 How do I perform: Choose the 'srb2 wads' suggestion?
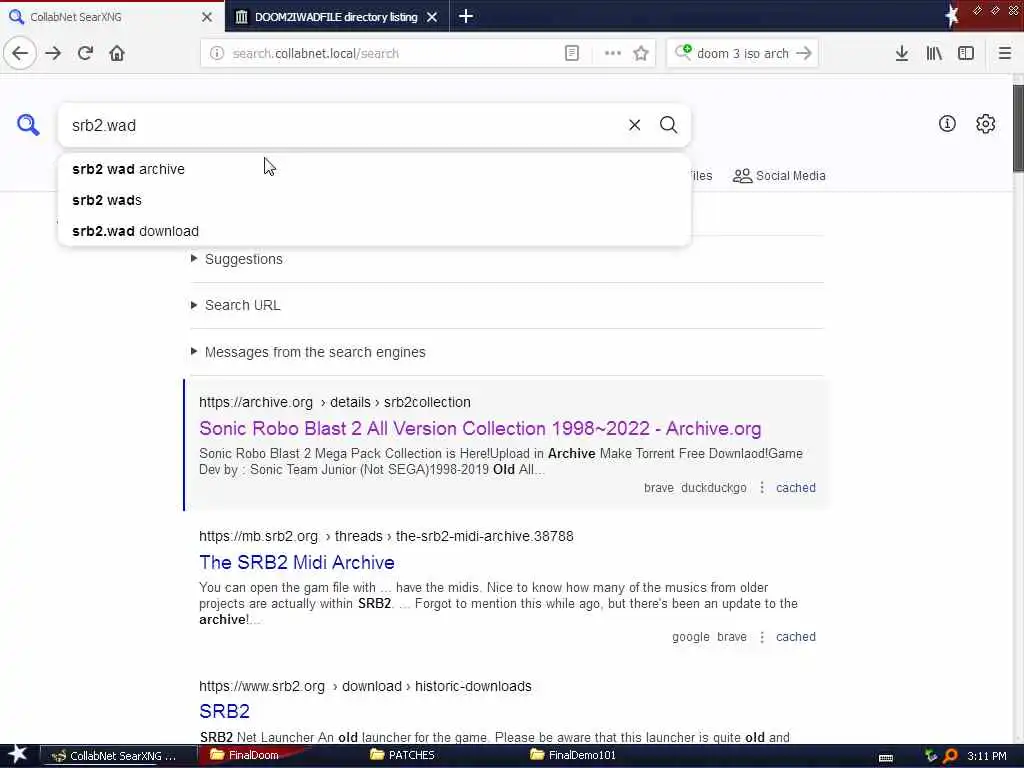[x=374, y=200]
